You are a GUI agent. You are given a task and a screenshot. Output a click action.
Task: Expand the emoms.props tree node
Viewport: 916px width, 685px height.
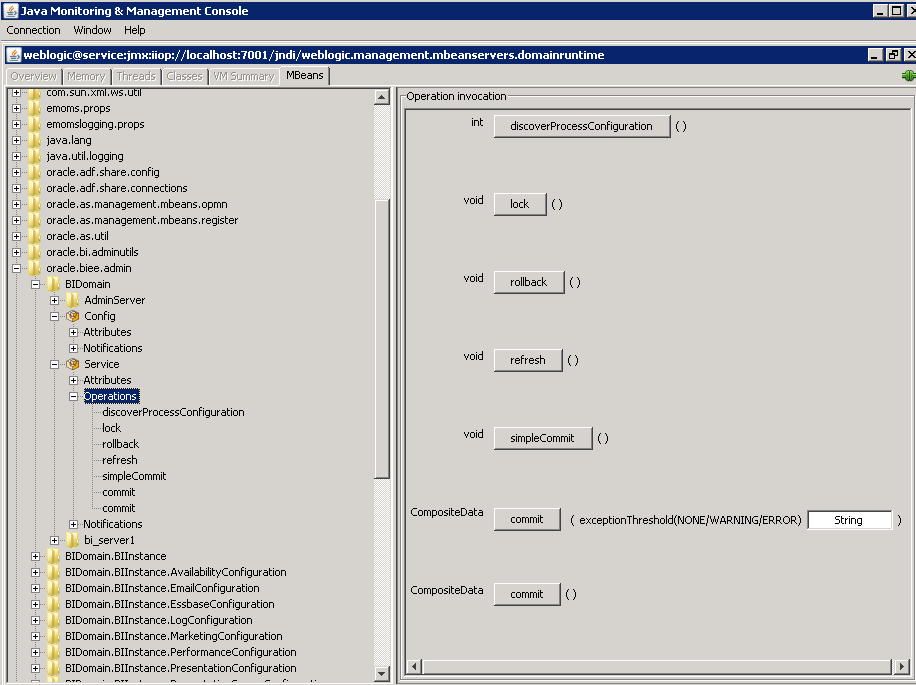click(16, 108)
